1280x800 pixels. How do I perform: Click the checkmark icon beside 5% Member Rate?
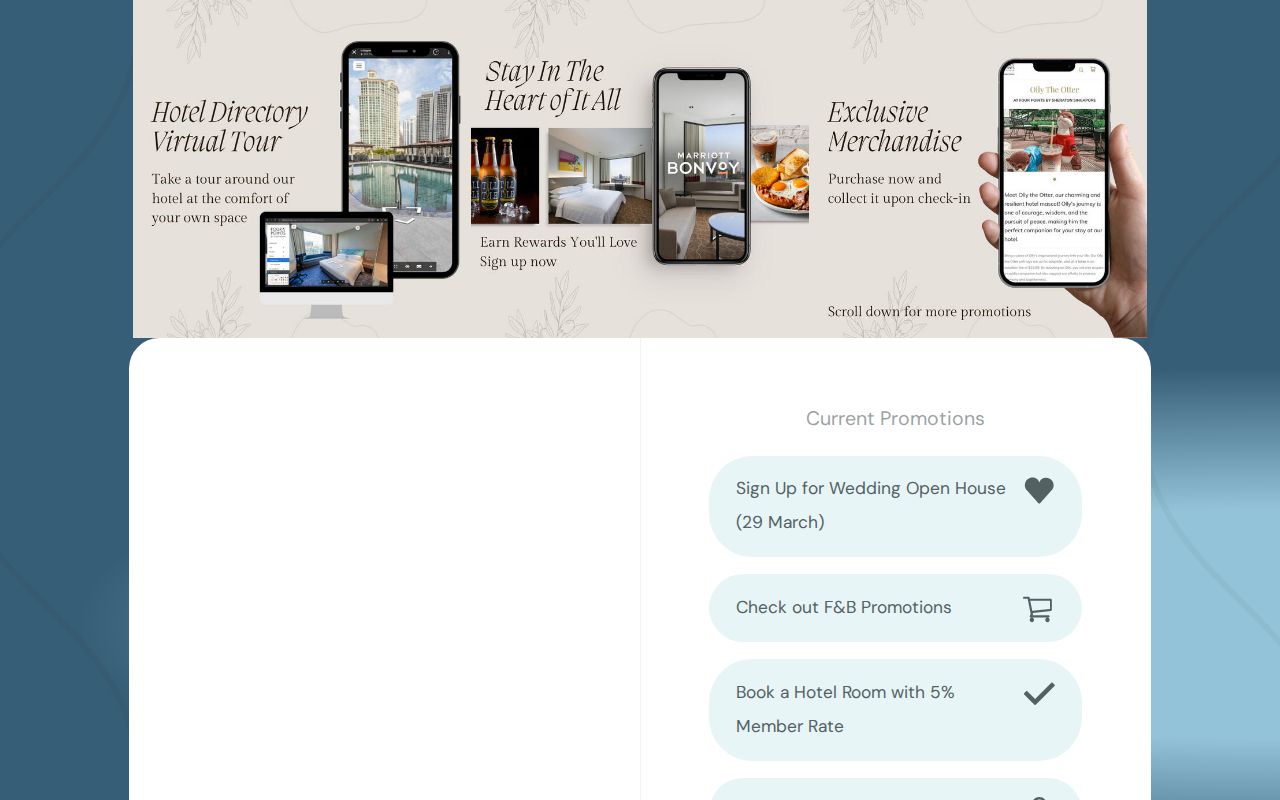[x=1039, y=693]
